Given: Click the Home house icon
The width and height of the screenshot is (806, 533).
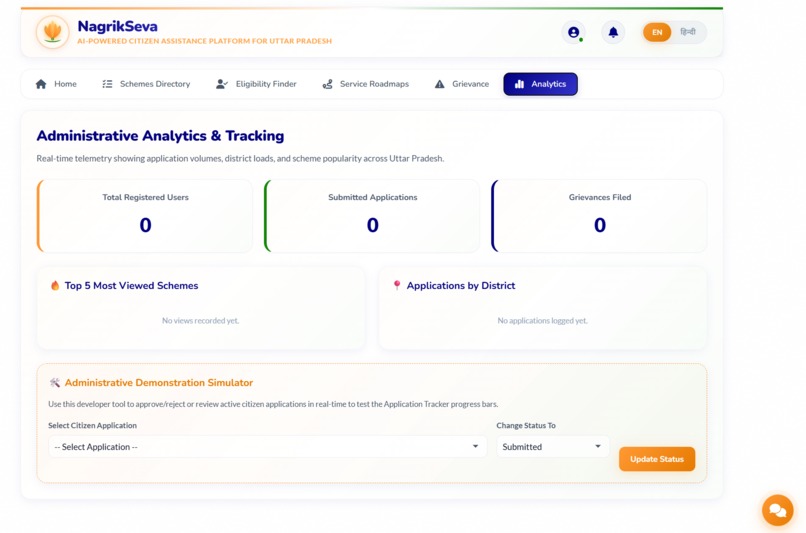Looking at the screenshot, I should [x=41, y=84].
